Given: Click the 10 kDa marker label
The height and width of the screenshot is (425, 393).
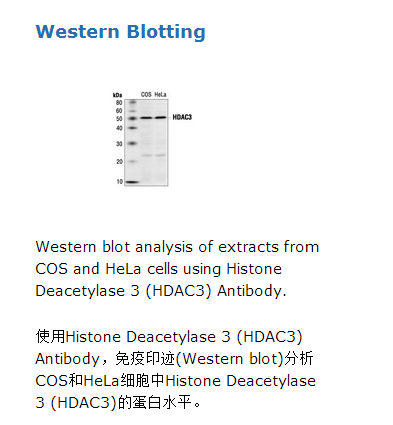Looking at the screenshot, I should 119,182.
